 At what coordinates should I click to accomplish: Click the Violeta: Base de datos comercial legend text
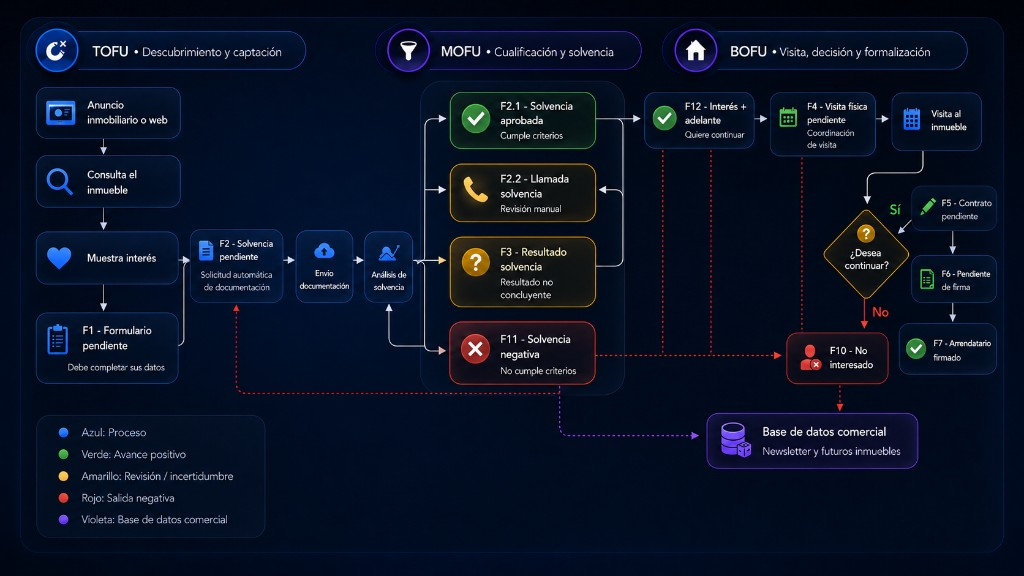coord(154,519)
